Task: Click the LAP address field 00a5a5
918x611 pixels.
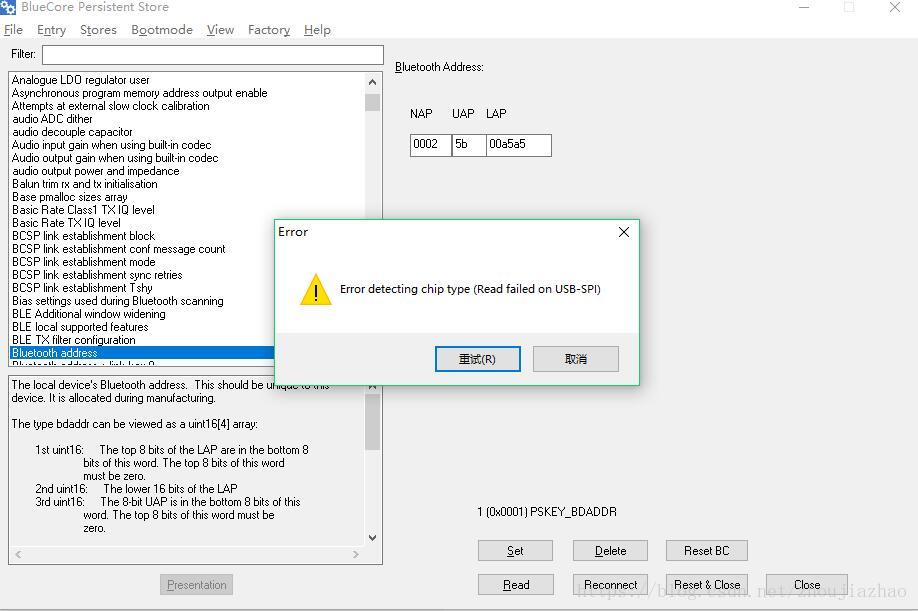Action: click(x=518, y=145)
